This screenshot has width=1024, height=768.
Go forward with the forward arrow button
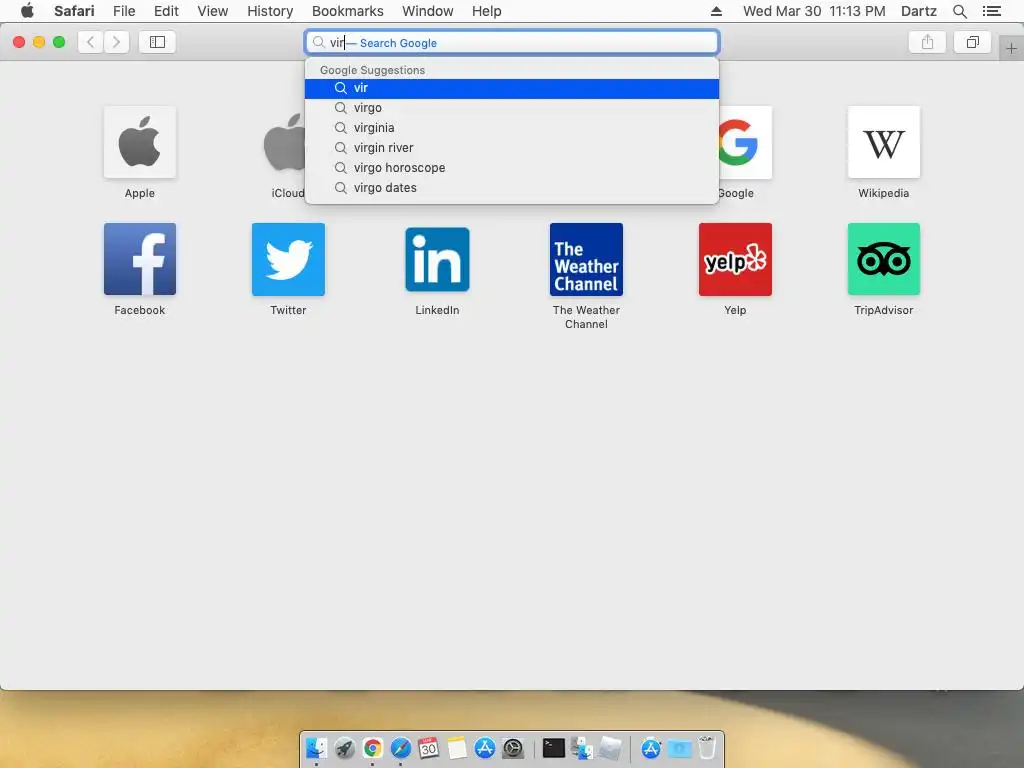(116, 42)
